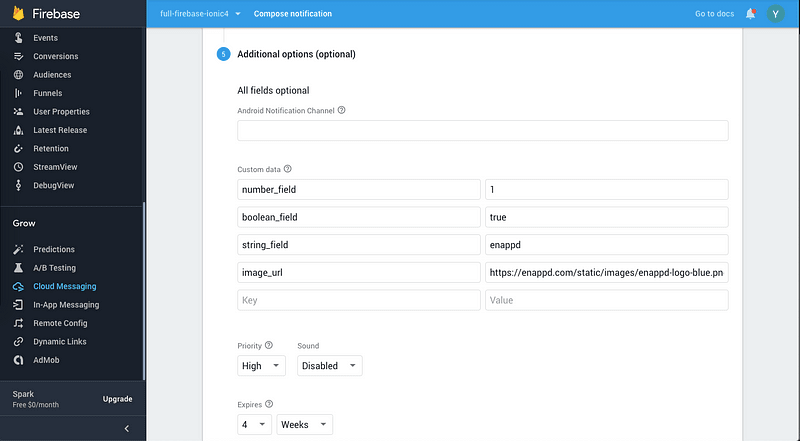The height and width of the screenshot is (441, 800).
Task: Click the empty Value input field
Action: coord(607,300)
